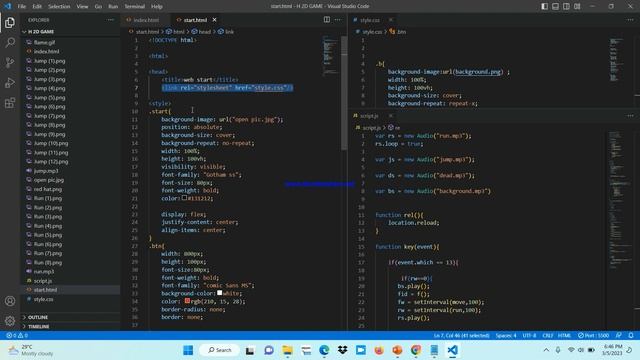This screenshot has width=640, height=360.
Task: Click white background-color swatch
Action: click(x=220, y=293)
